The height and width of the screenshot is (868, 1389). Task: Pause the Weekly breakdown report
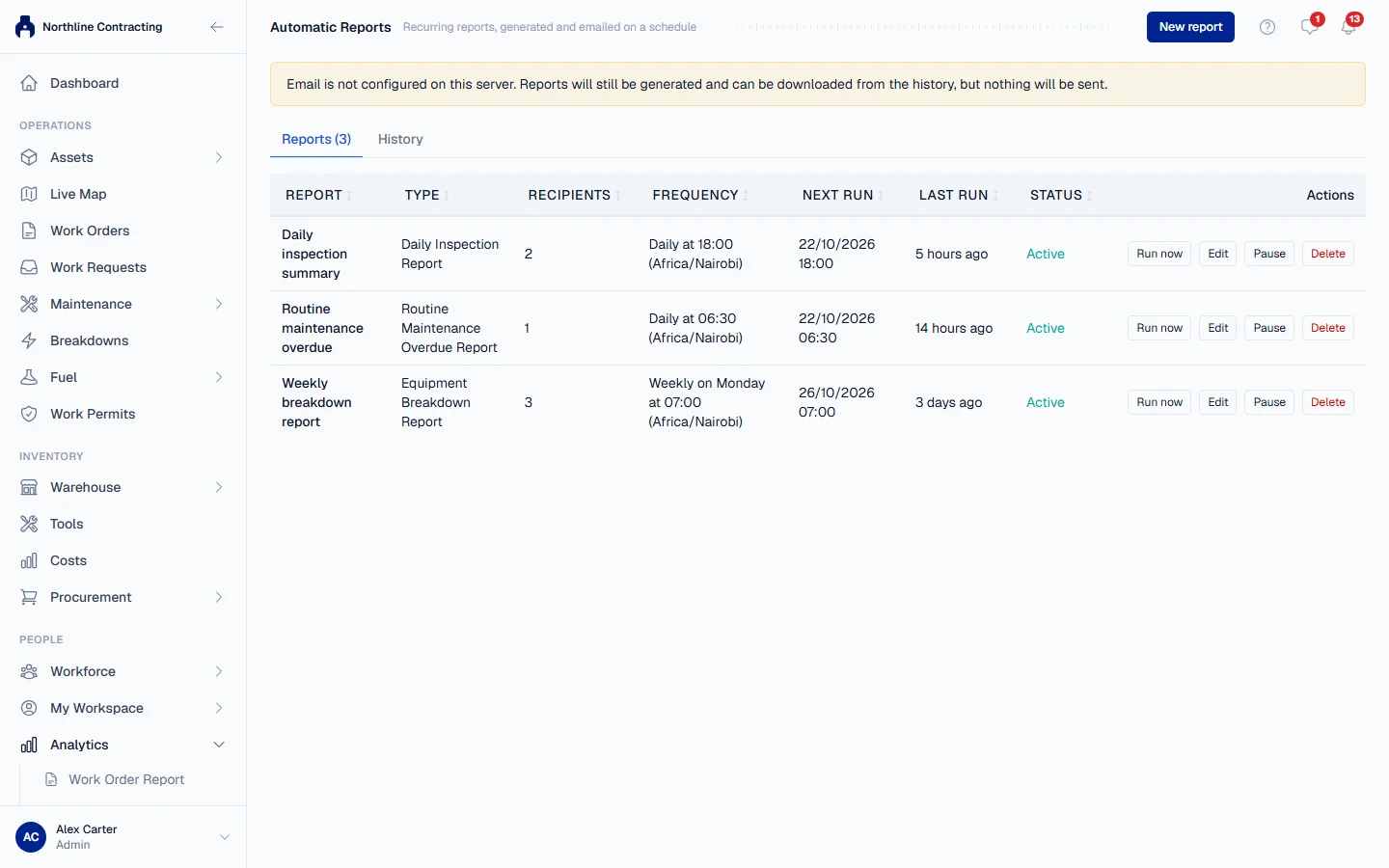coord(1269,402)
